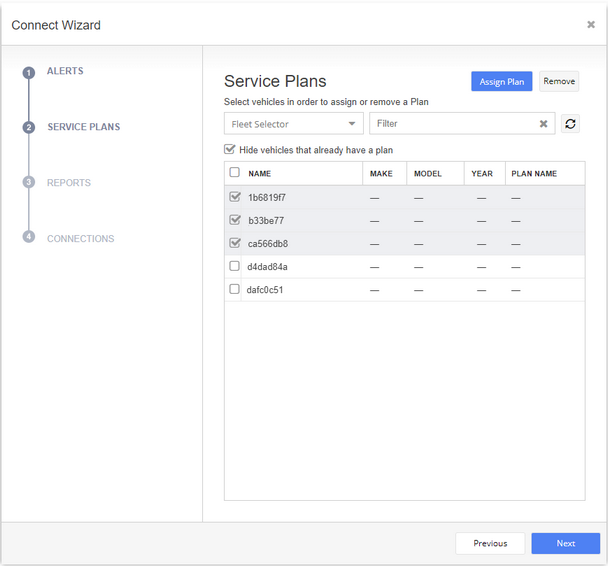Image resolution: width=608 pixels, height=566 pixels.
Task: Go to the SERVICE PLANS wizard step
Action: tap(84, 127)
